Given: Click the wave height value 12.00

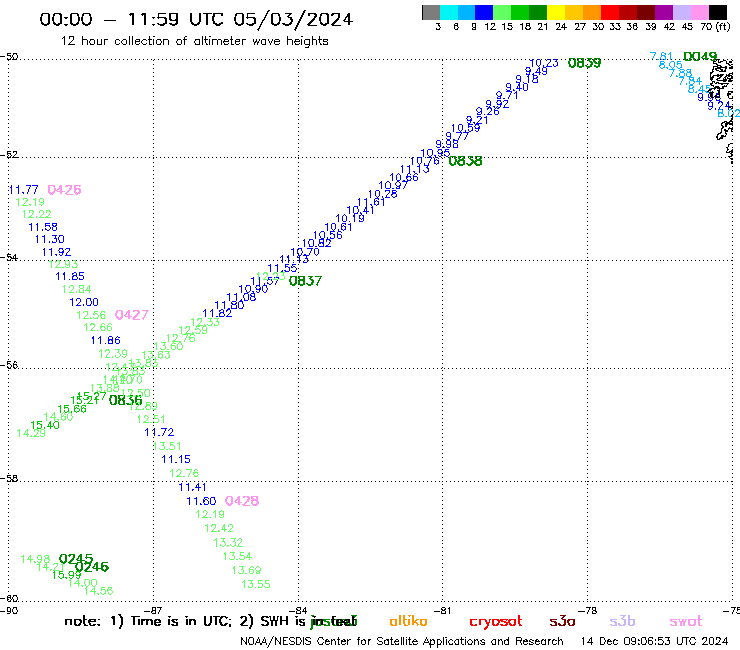Looking at the screenshot, I should pyautogui.click(x=84, y=302).
